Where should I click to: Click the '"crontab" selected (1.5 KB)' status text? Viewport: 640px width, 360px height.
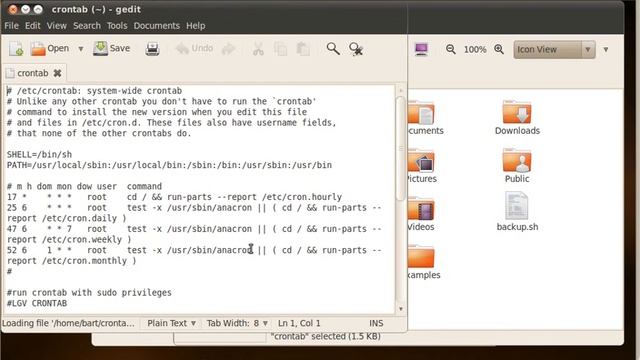tap(326, 336)
